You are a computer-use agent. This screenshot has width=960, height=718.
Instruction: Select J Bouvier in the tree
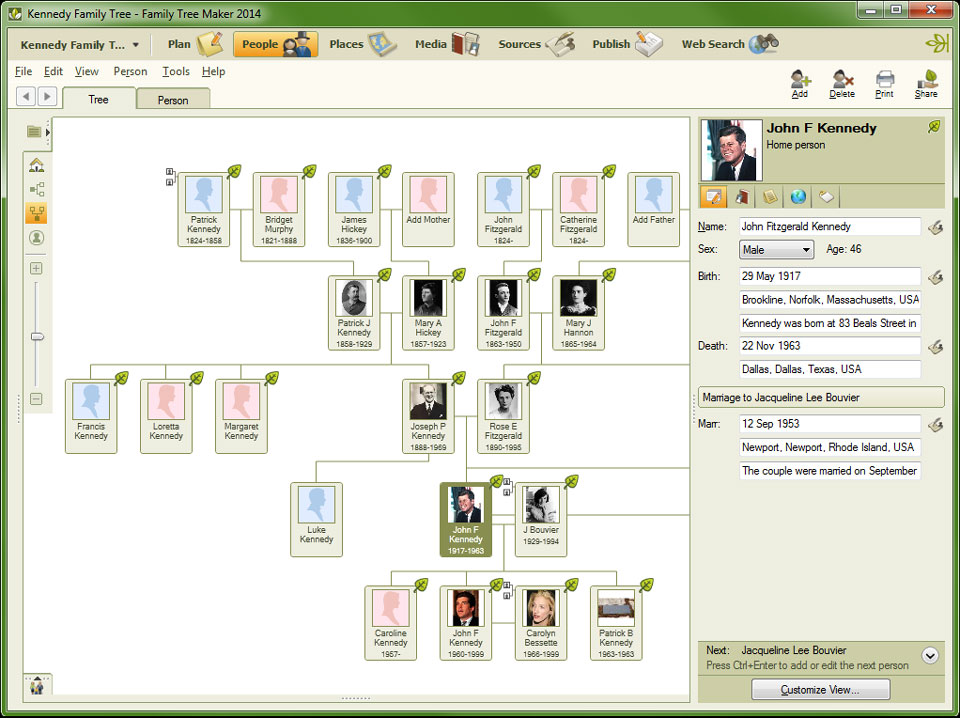click(541, 520)
